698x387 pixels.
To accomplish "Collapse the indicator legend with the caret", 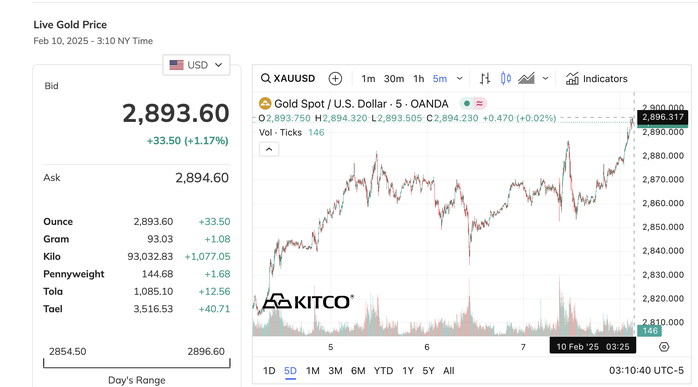I will pos(269,149).
